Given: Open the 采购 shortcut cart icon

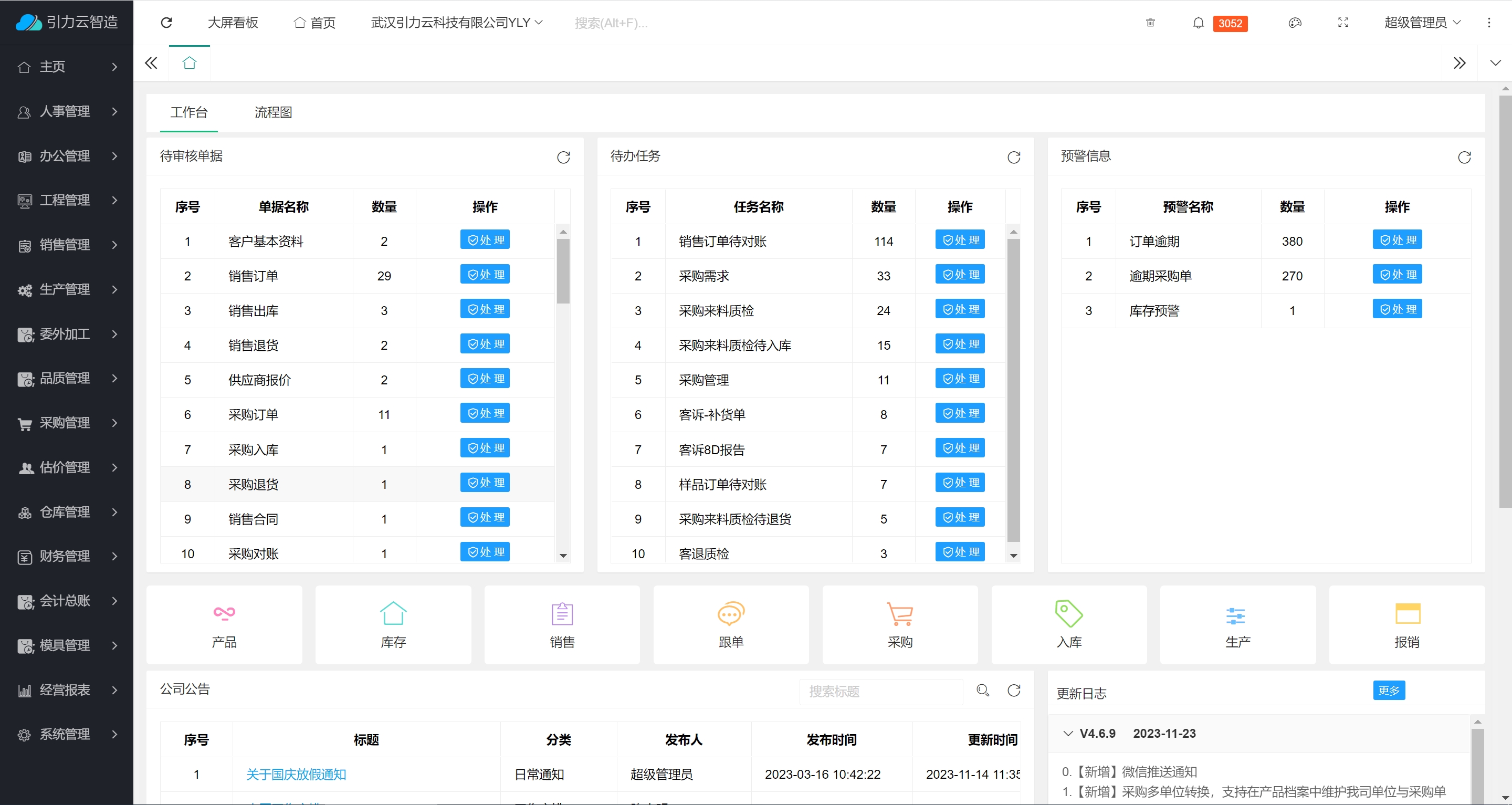Looking at the screenshot, I should coord(900,614).
